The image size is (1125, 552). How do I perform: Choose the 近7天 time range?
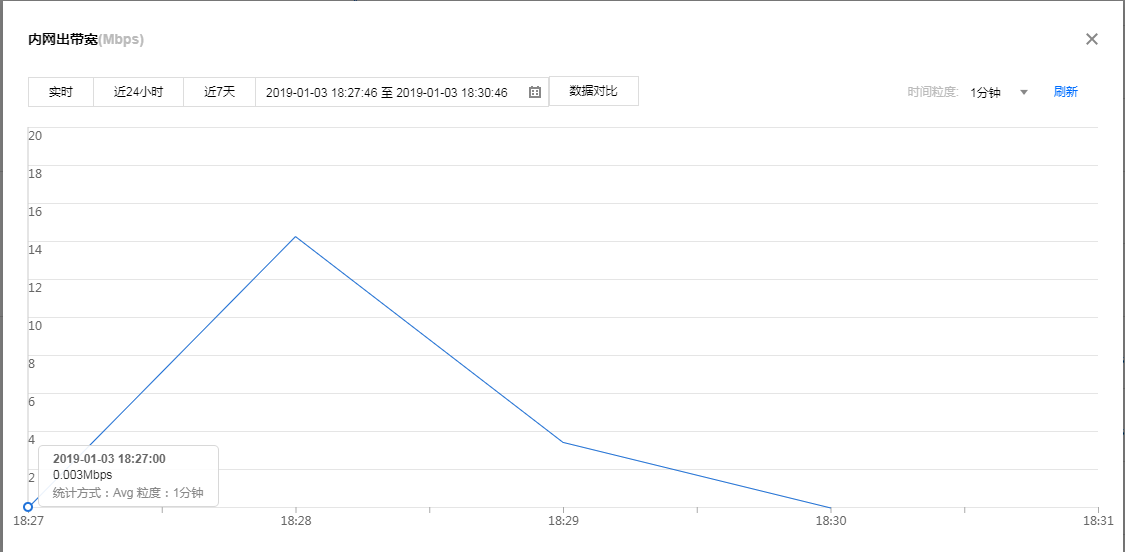219,92
